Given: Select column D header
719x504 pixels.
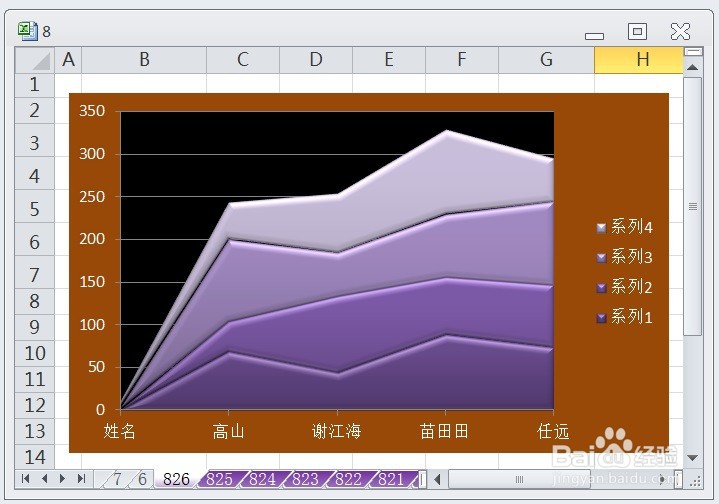Looking at the screenshot, I should (x=316, y=60).
